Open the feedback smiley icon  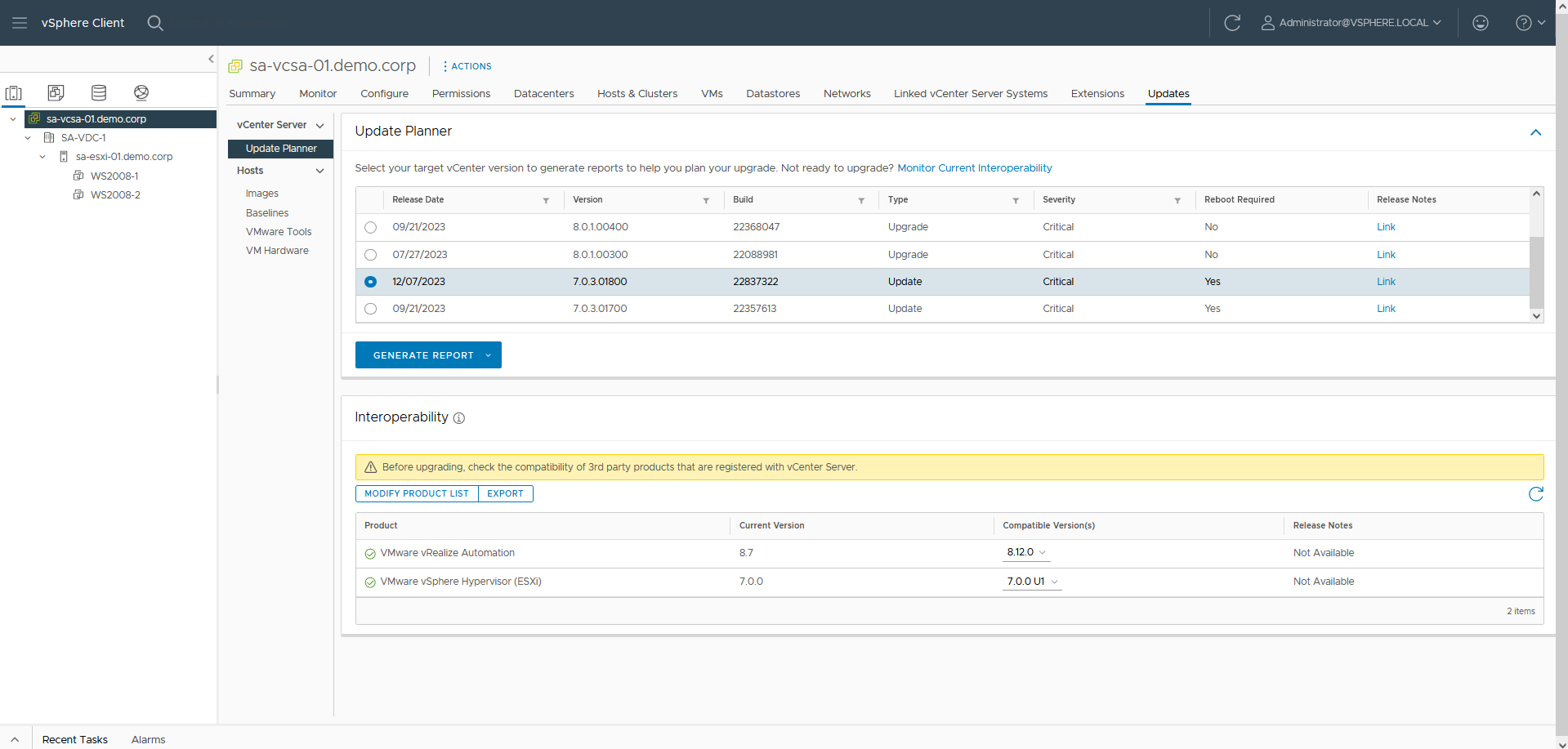pos(1481,23)
